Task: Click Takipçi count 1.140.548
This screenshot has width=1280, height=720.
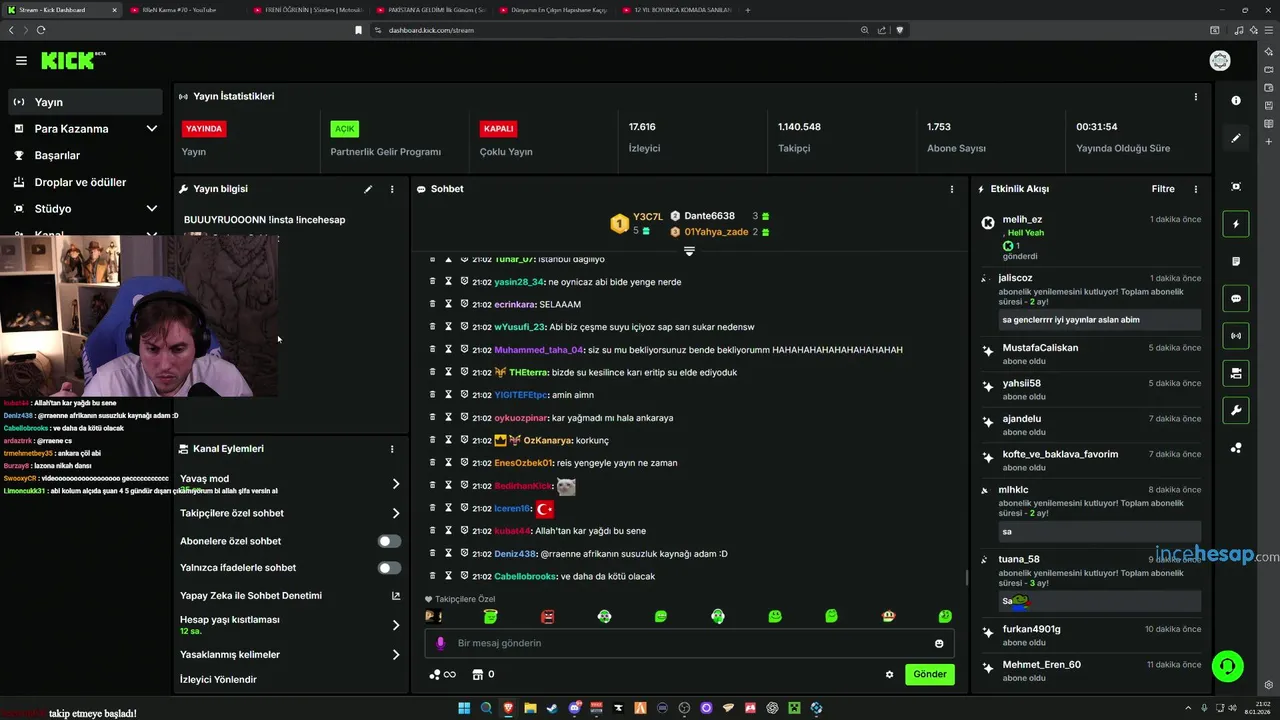Action: pyautogui.click(x=799, y=127)
